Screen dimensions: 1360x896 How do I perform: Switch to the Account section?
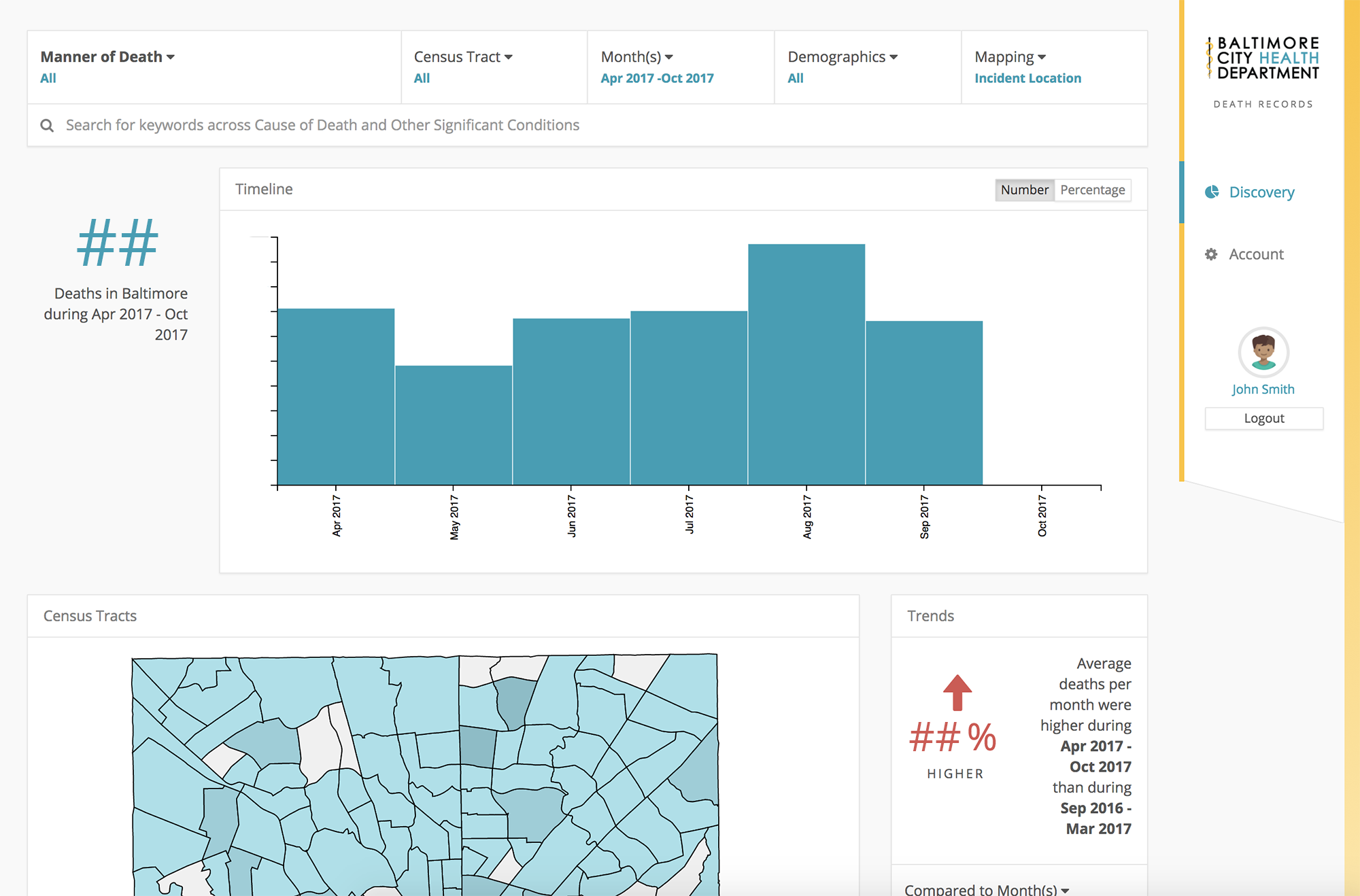[1255, 254]
